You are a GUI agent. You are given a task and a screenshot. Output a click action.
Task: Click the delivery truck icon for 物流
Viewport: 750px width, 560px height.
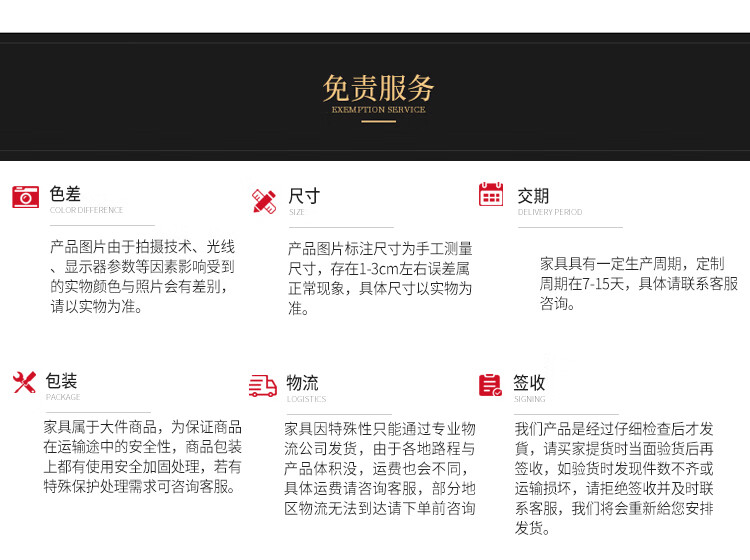tap(263, 385)
